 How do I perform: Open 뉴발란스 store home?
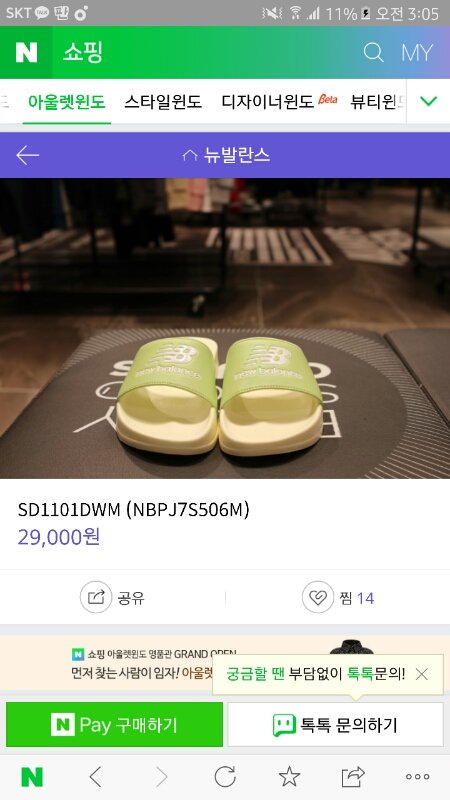[226, 155]
